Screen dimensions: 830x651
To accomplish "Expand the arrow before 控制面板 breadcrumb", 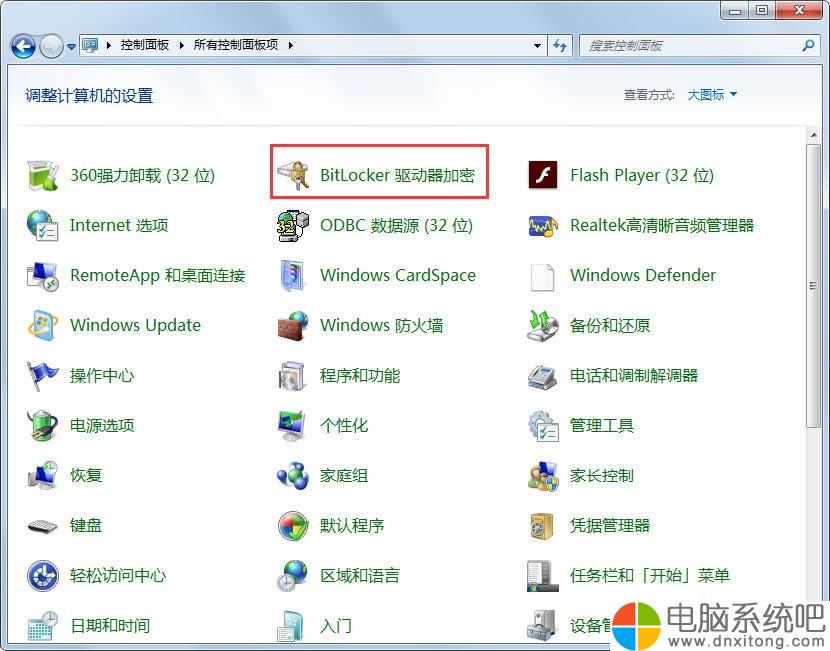I will (x=109, y=46).
